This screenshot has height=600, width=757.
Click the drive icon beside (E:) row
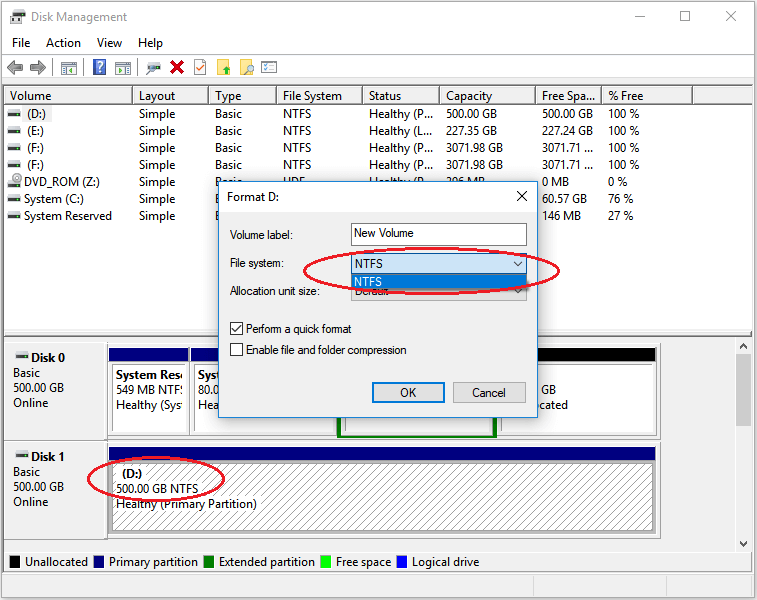point(14,131)
